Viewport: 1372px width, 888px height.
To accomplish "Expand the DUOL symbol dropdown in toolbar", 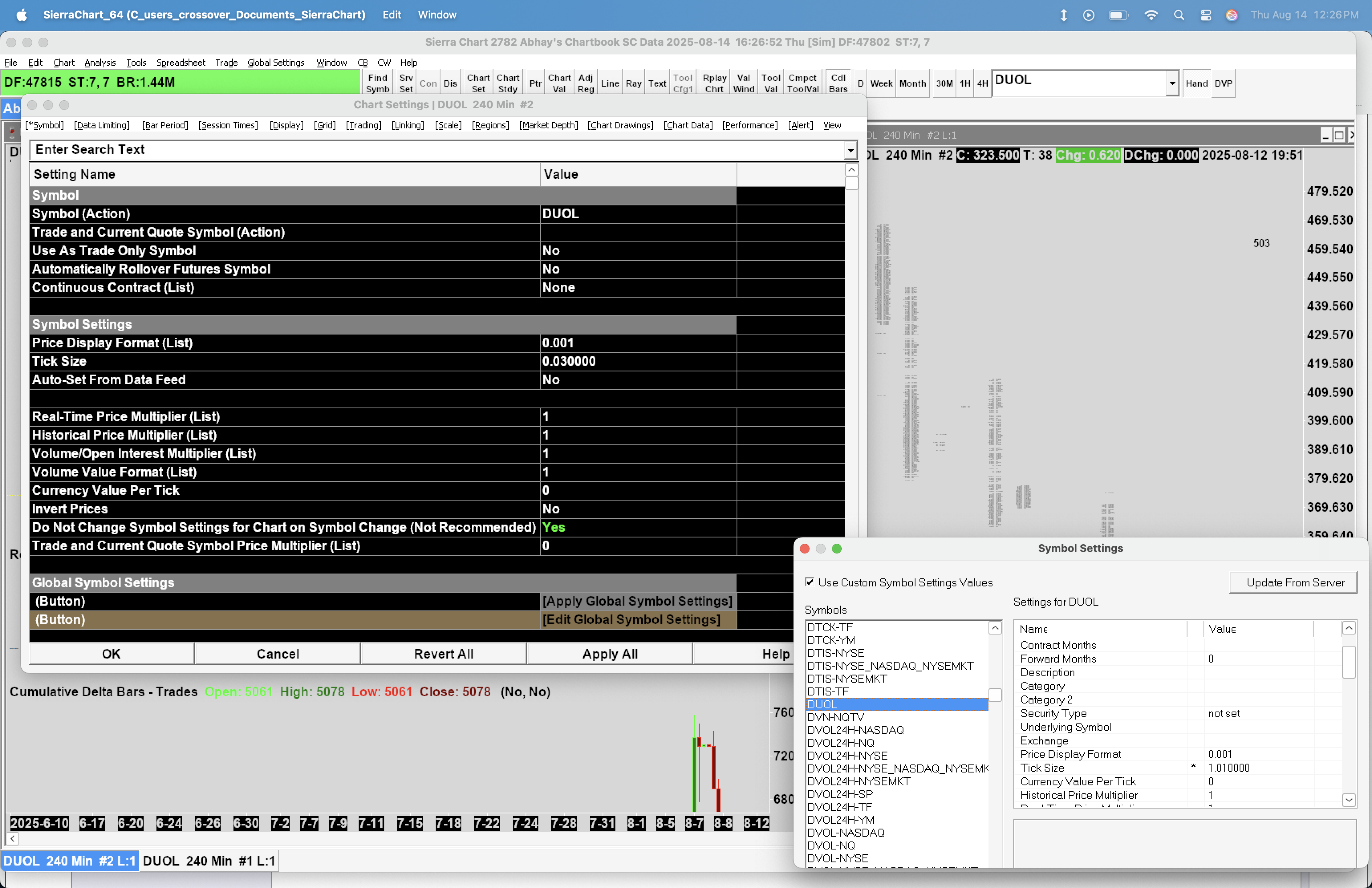I will coord(1172,83).
